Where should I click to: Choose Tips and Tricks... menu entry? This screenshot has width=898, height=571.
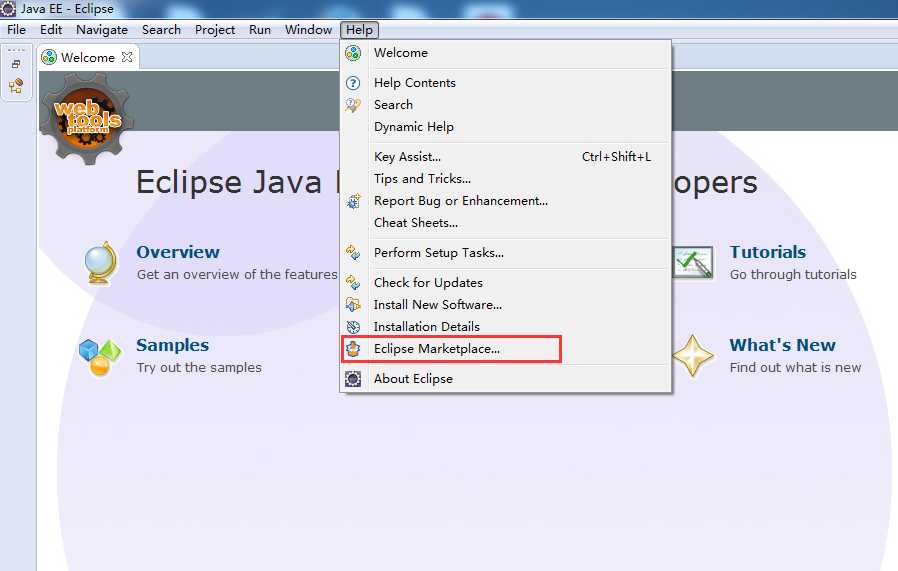click(505, 179)
